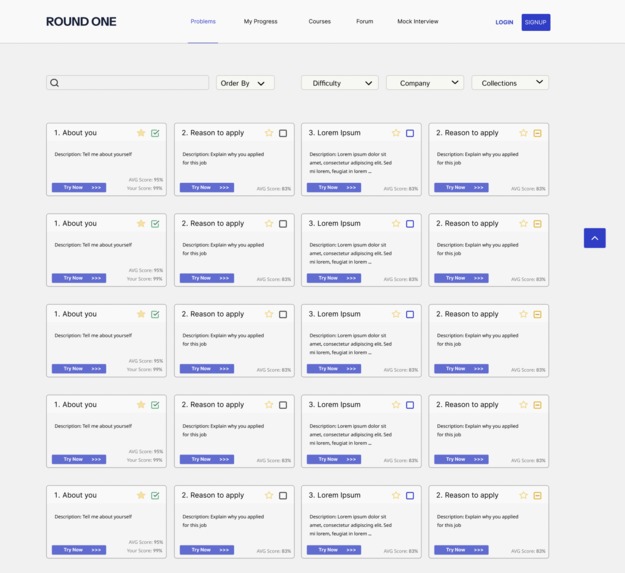Star fourth-row 'Reason to apply' card with empty checkbox
Screen dimensions: 625x573
(x=269, y=404)
